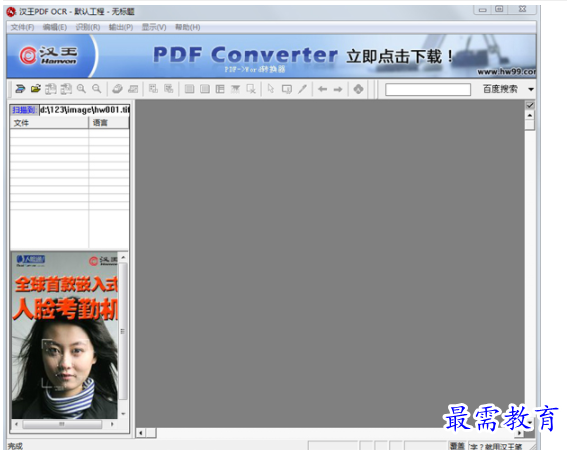Click main view scroll left arrow

[x=141, y=433]
